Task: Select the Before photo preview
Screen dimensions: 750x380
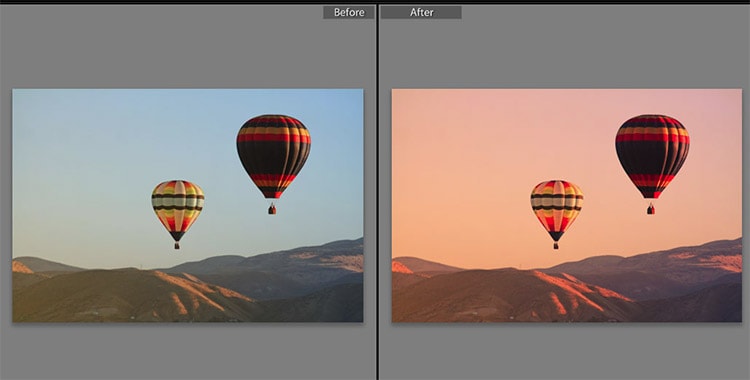Action: coord(188,205)
